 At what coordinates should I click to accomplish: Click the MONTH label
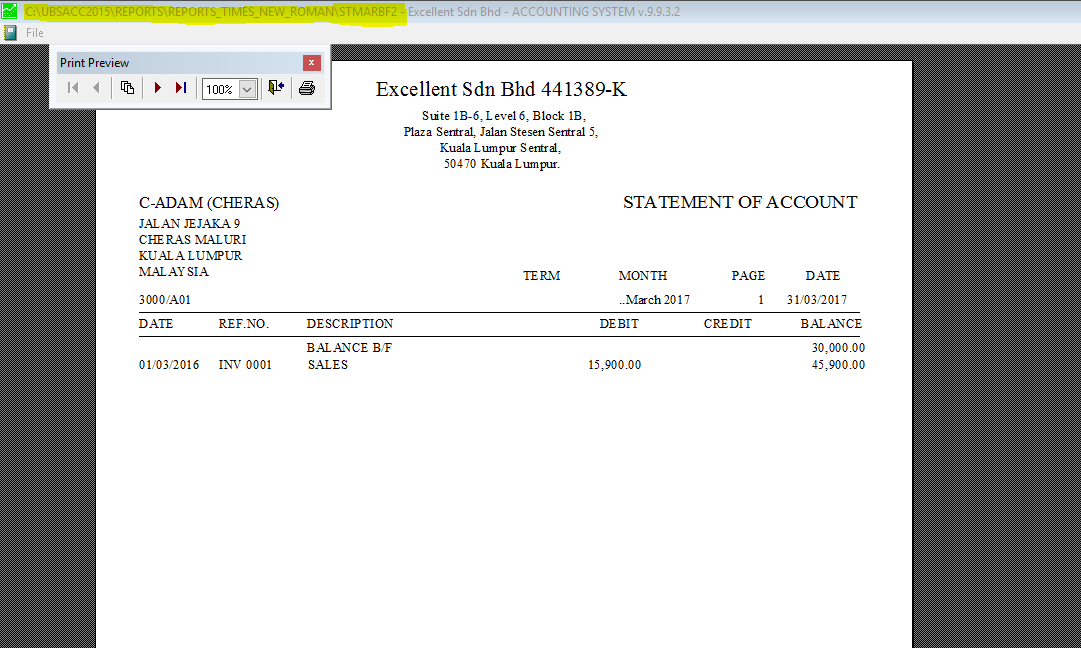(x=643, y=276)
